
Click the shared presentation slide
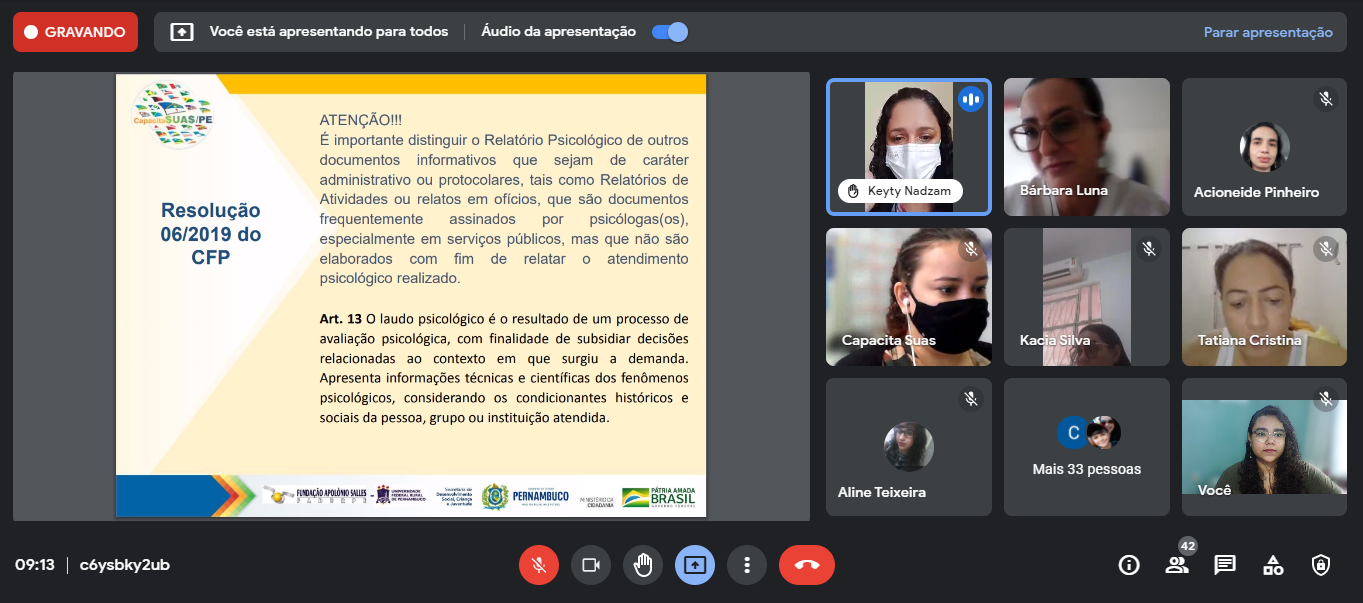pos(410,295)
